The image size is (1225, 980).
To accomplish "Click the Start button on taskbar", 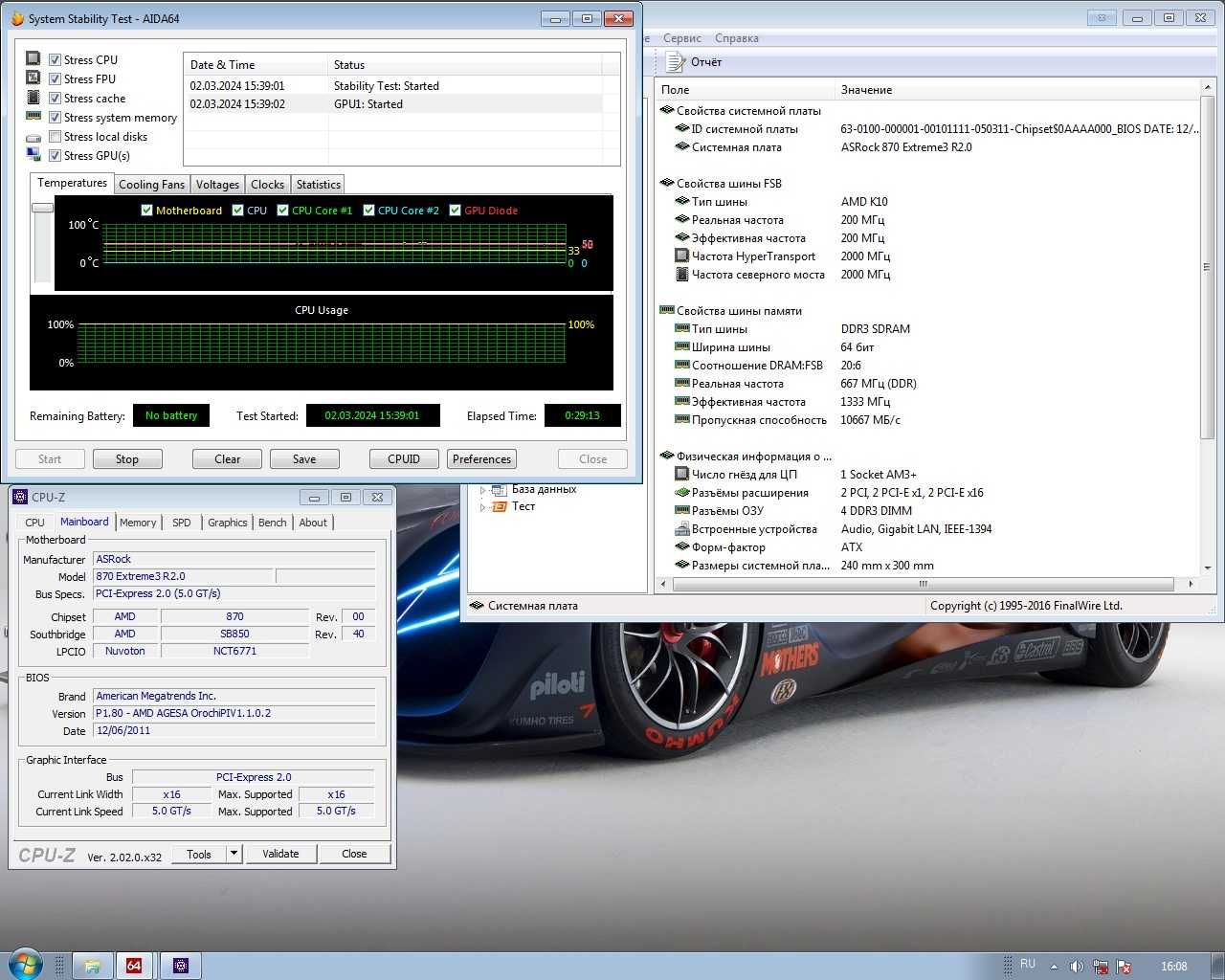I will coord(25,965).
